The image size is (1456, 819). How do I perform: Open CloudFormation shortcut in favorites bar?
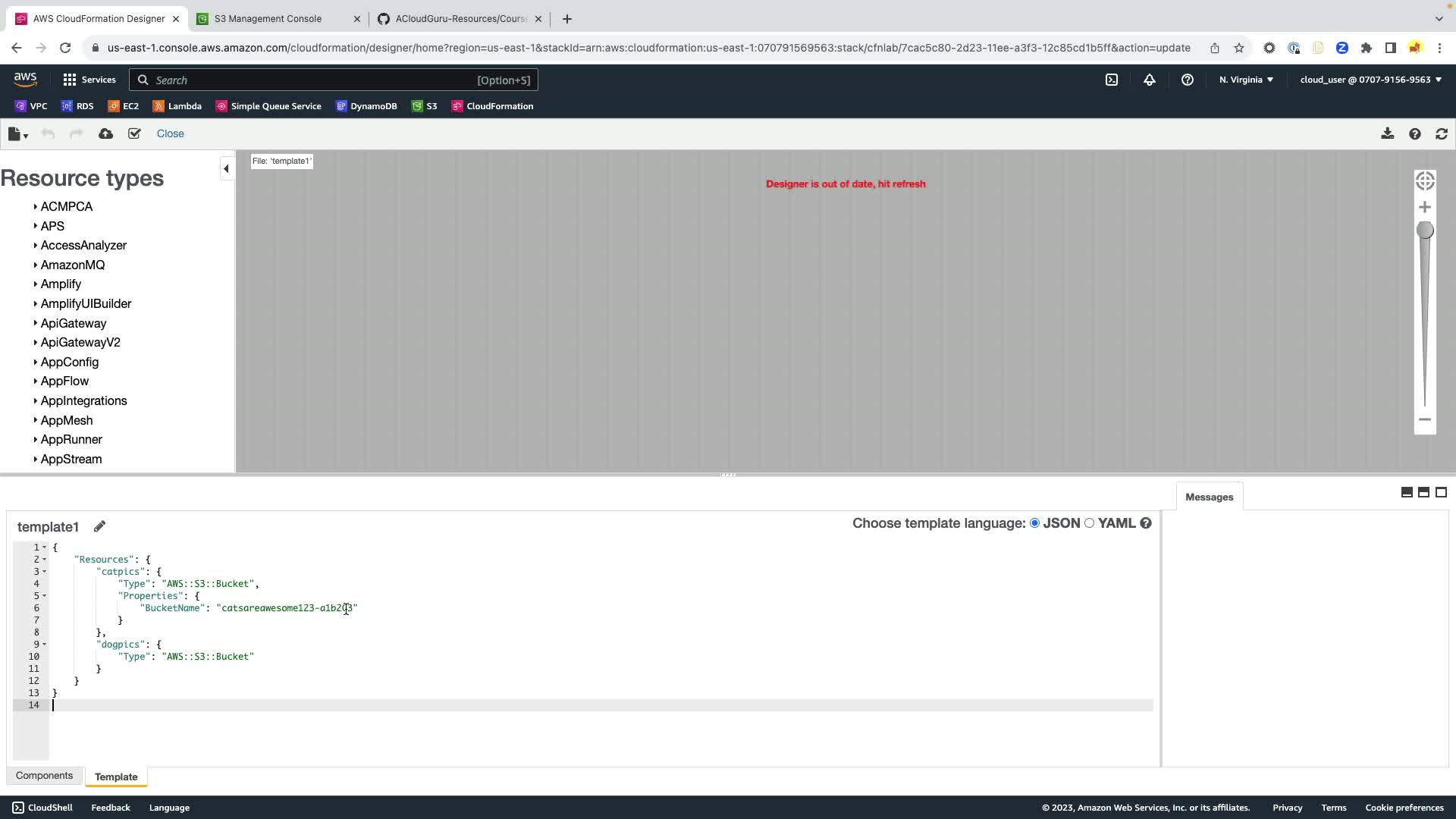click(492, 106)
